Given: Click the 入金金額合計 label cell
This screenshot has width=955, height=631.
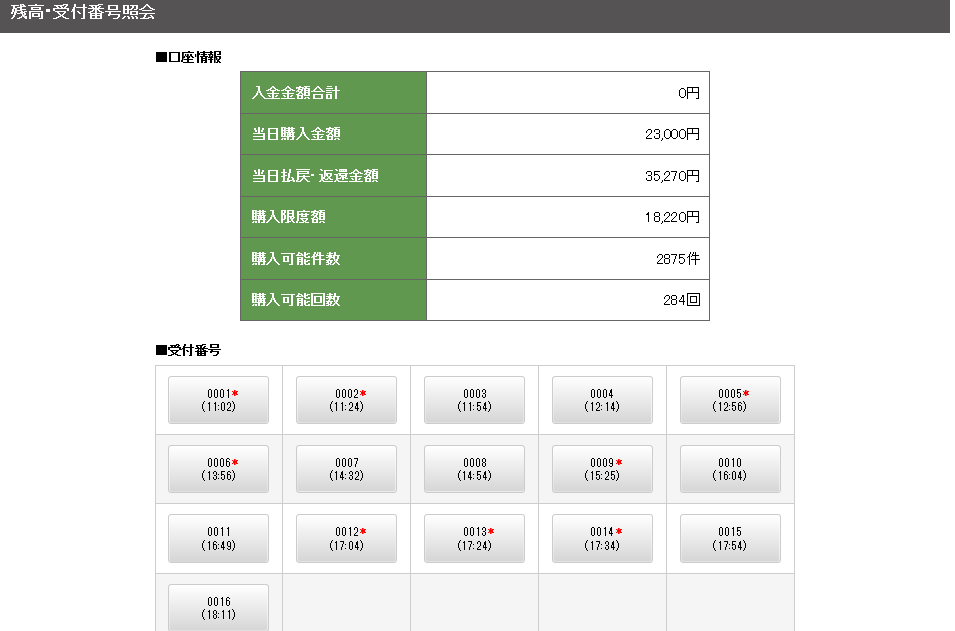Looking at the screenshot, I should 333,93.
